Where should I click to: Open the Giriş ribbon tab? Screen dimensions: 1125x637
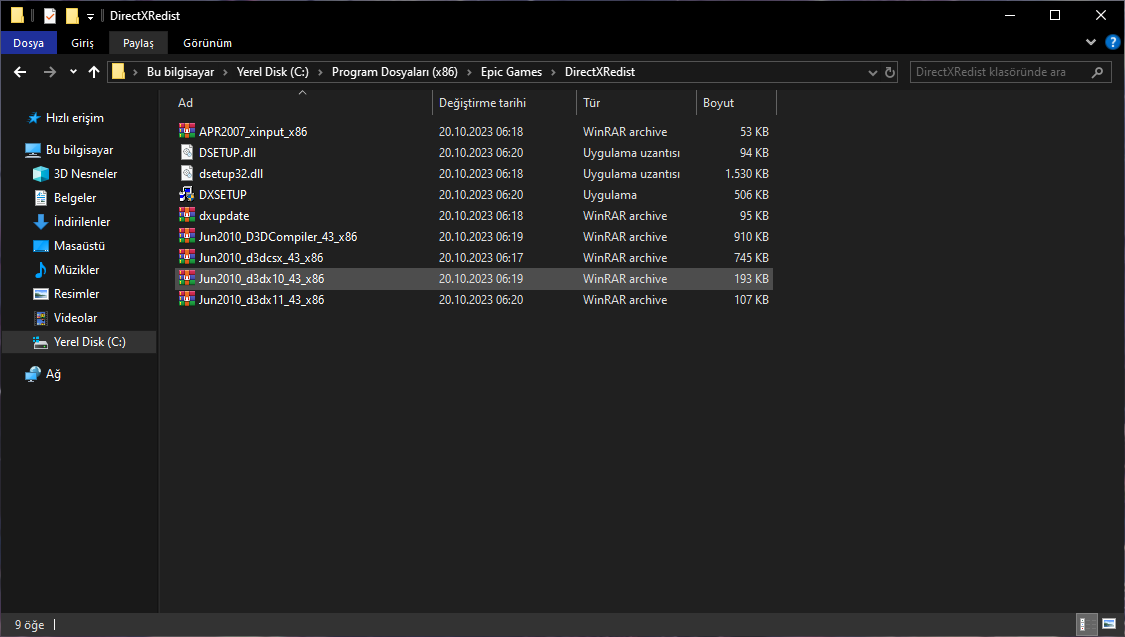click(83, 43)
